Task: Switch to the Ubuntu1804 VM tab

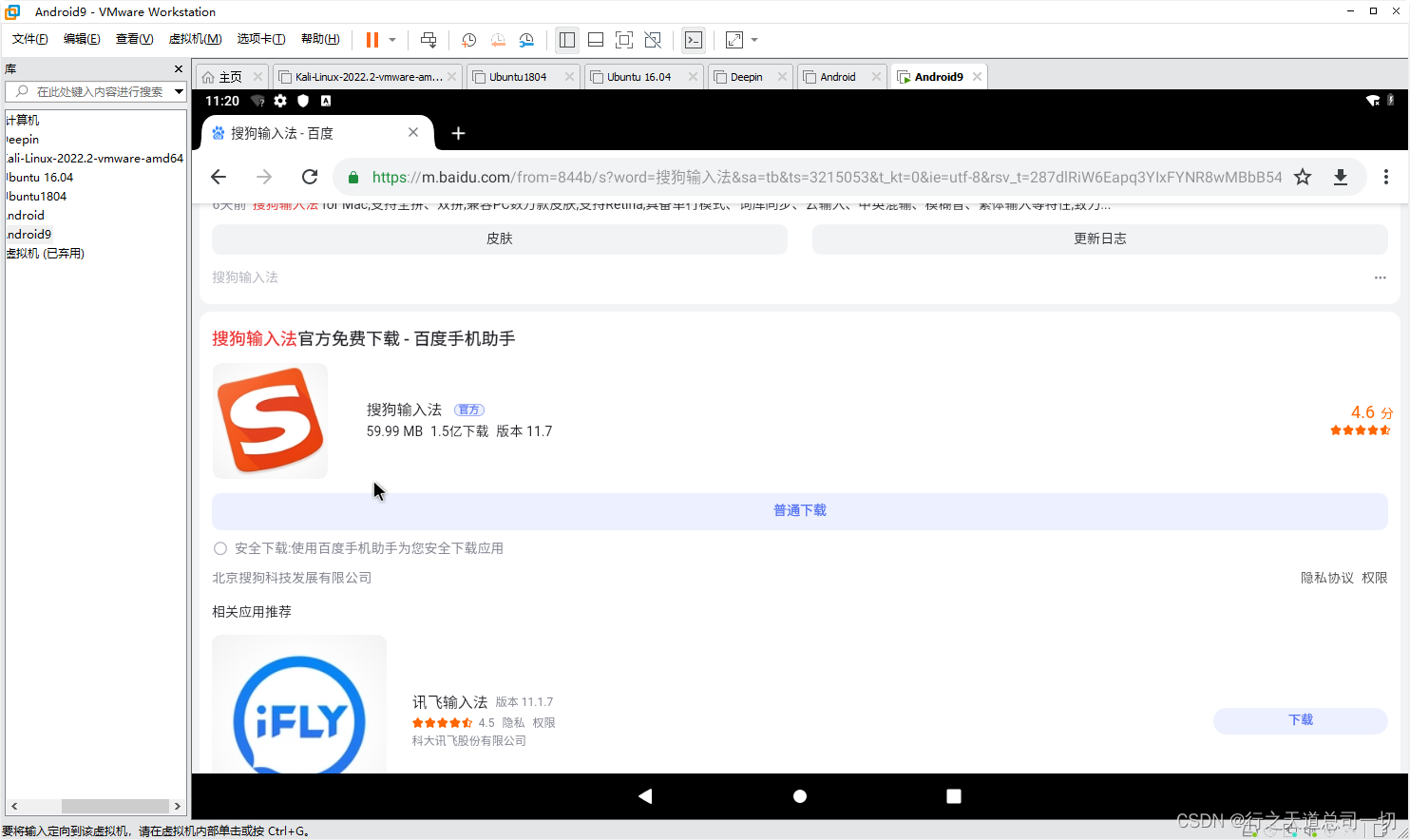Action: pos(517,77)
